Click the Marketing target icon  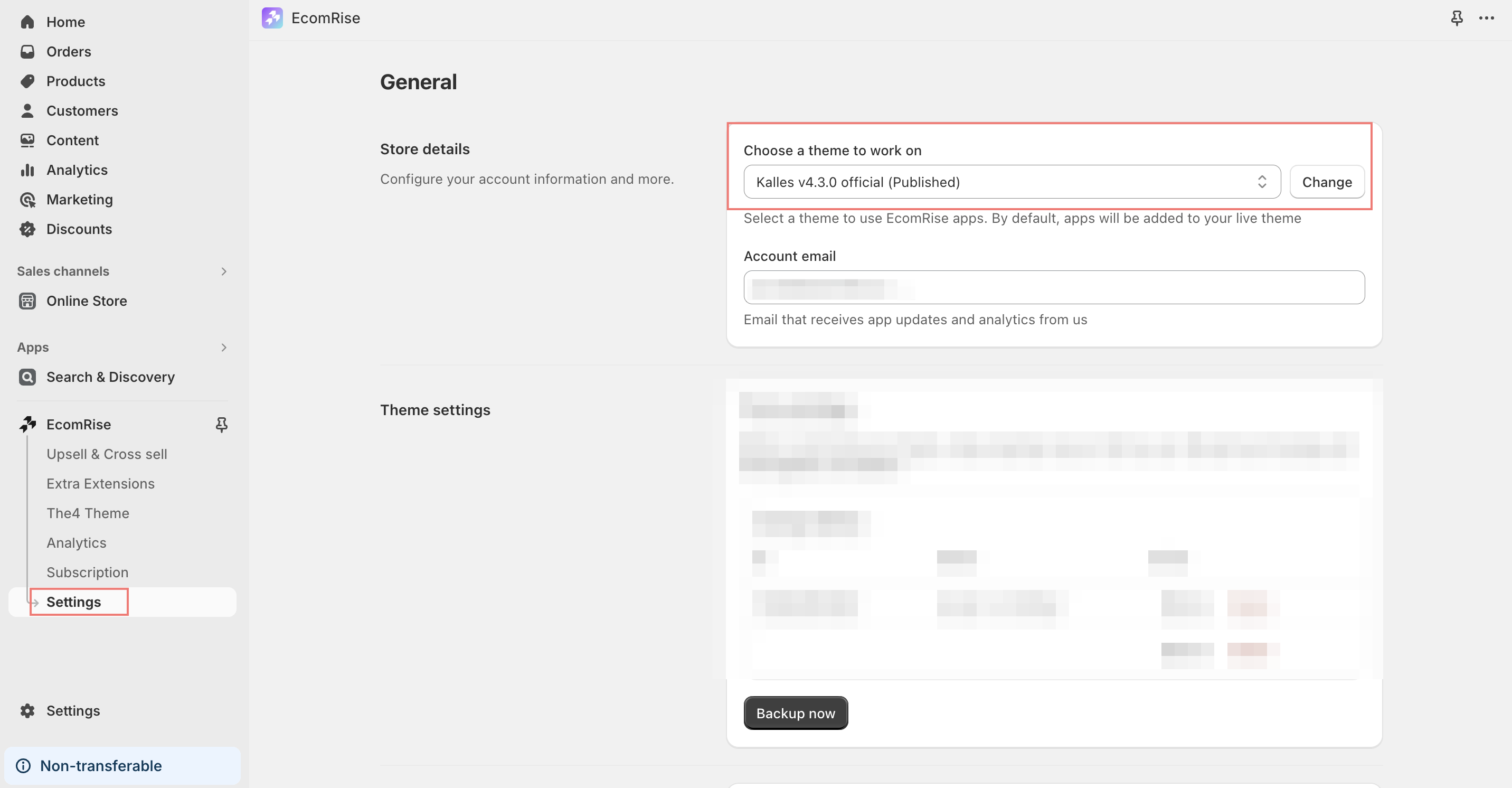[x=27, y=200]
